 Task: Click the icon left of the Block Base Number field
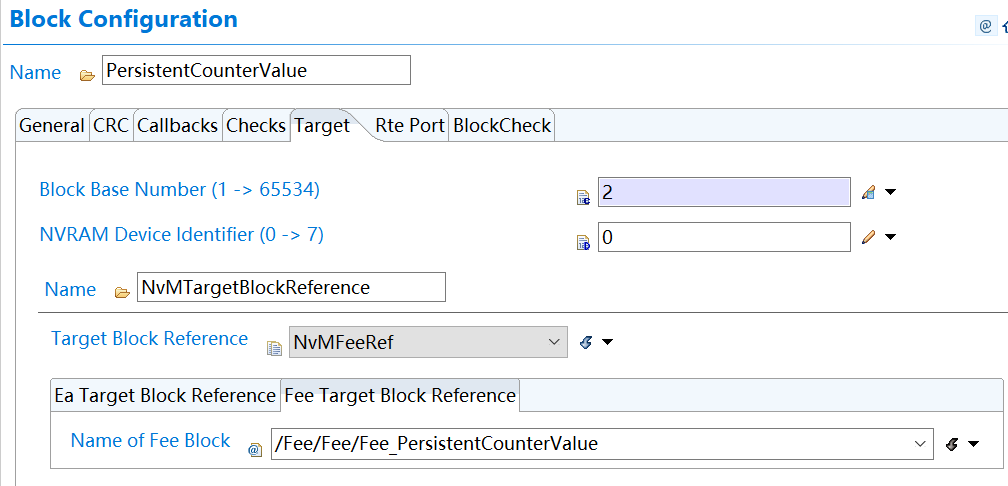click(x=584, y=197)
